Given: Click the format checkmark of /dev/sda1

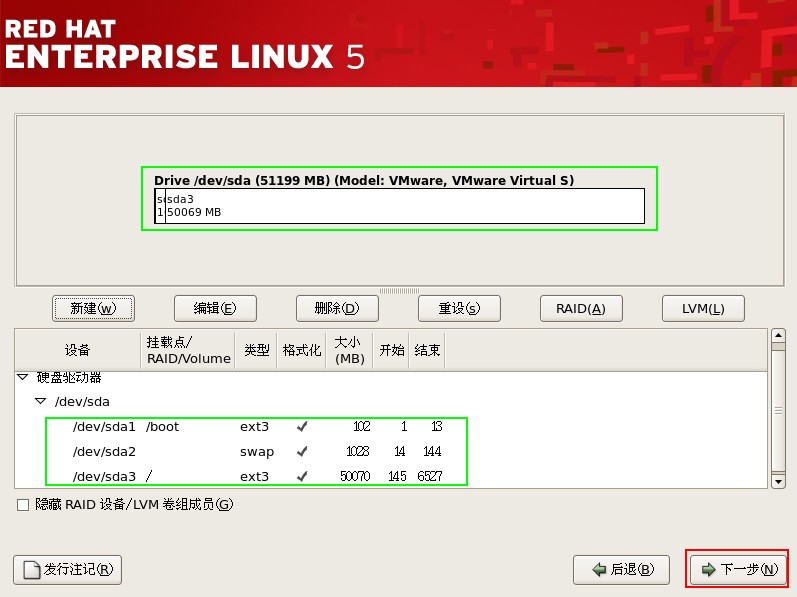Looking at the screenshot, I should point(302,426).
